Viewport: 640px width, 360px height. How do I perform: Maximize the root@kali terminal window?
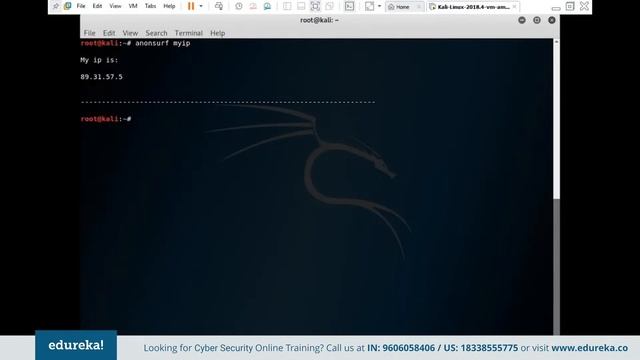click(537, 20)
